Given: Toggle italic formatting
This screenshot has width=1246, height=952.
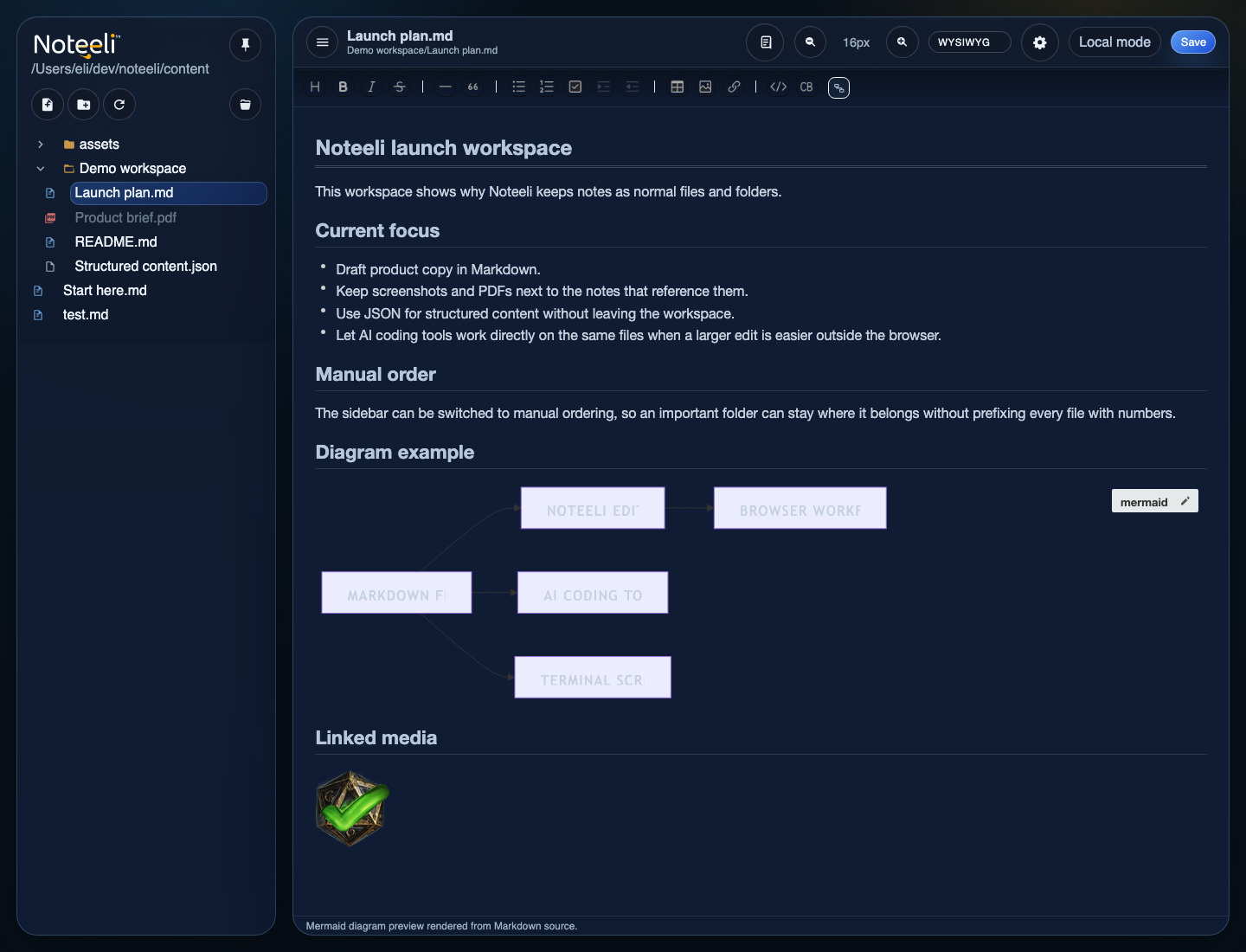Looking at the screenshot, I should pyautogui.click(x=371, y=87).
